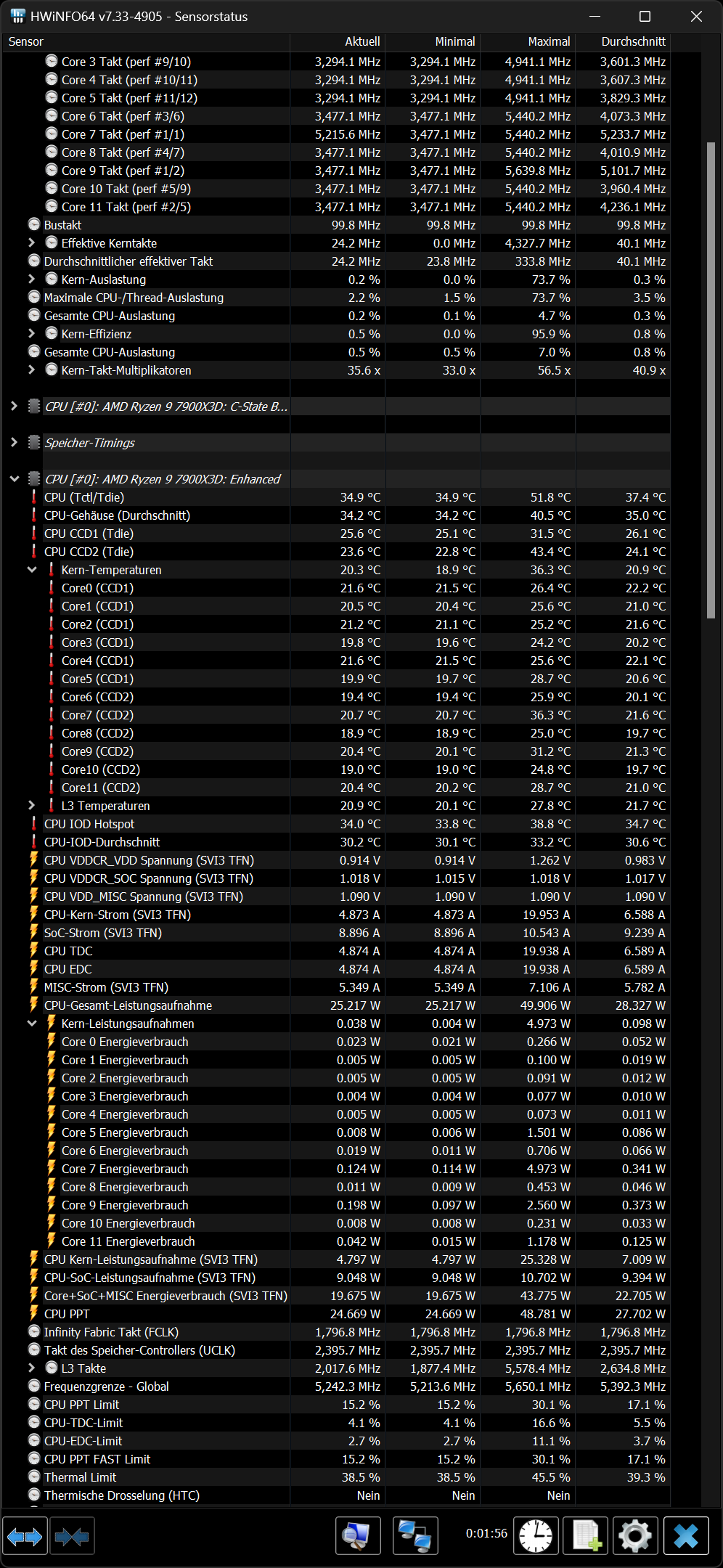The image size is (723, 1568).
Task: Collapse the Kern-Temperaturen group
Action: 31,569
